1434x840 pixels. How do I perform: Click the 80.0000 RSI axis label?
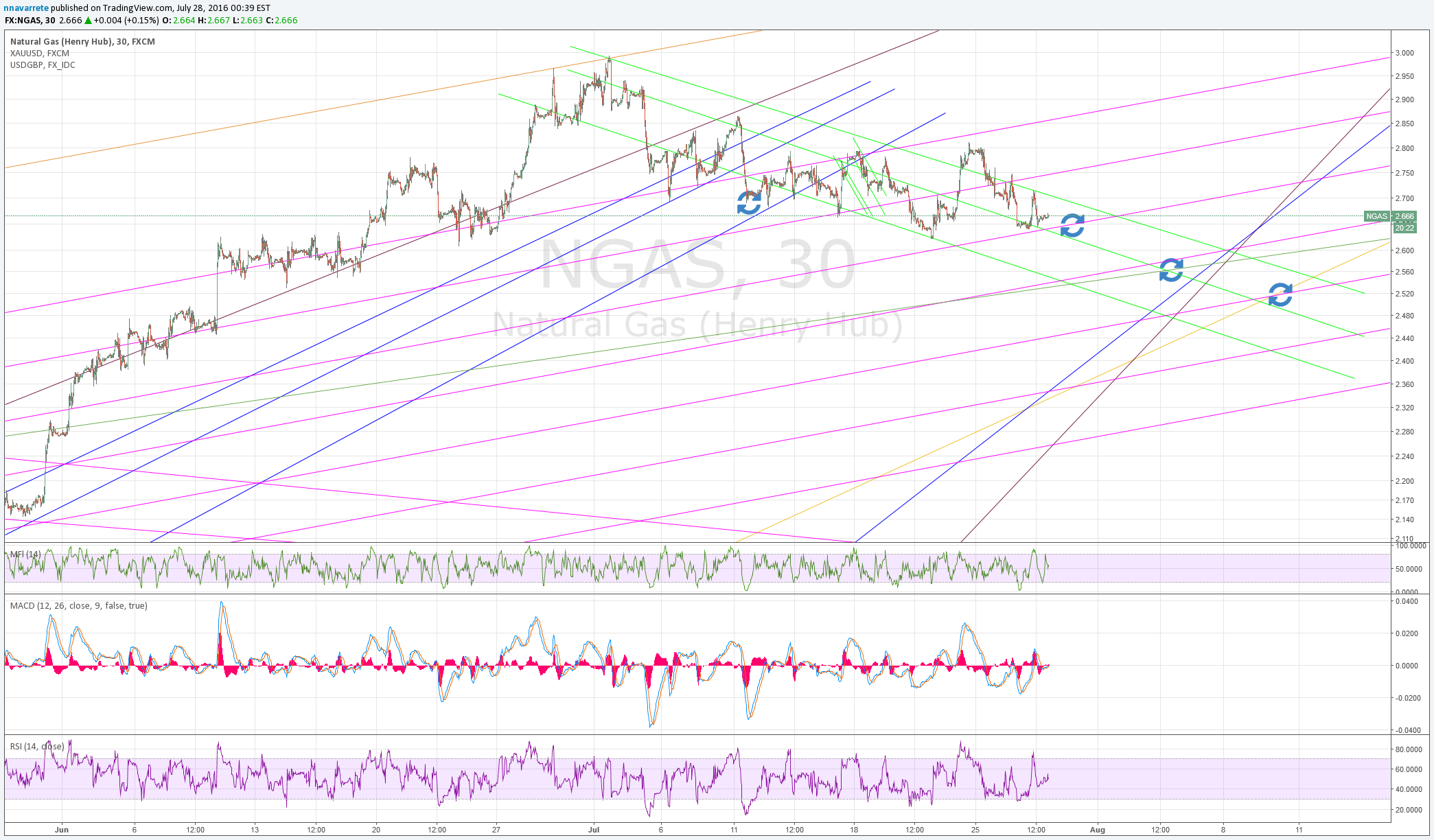pos(1410,749)
